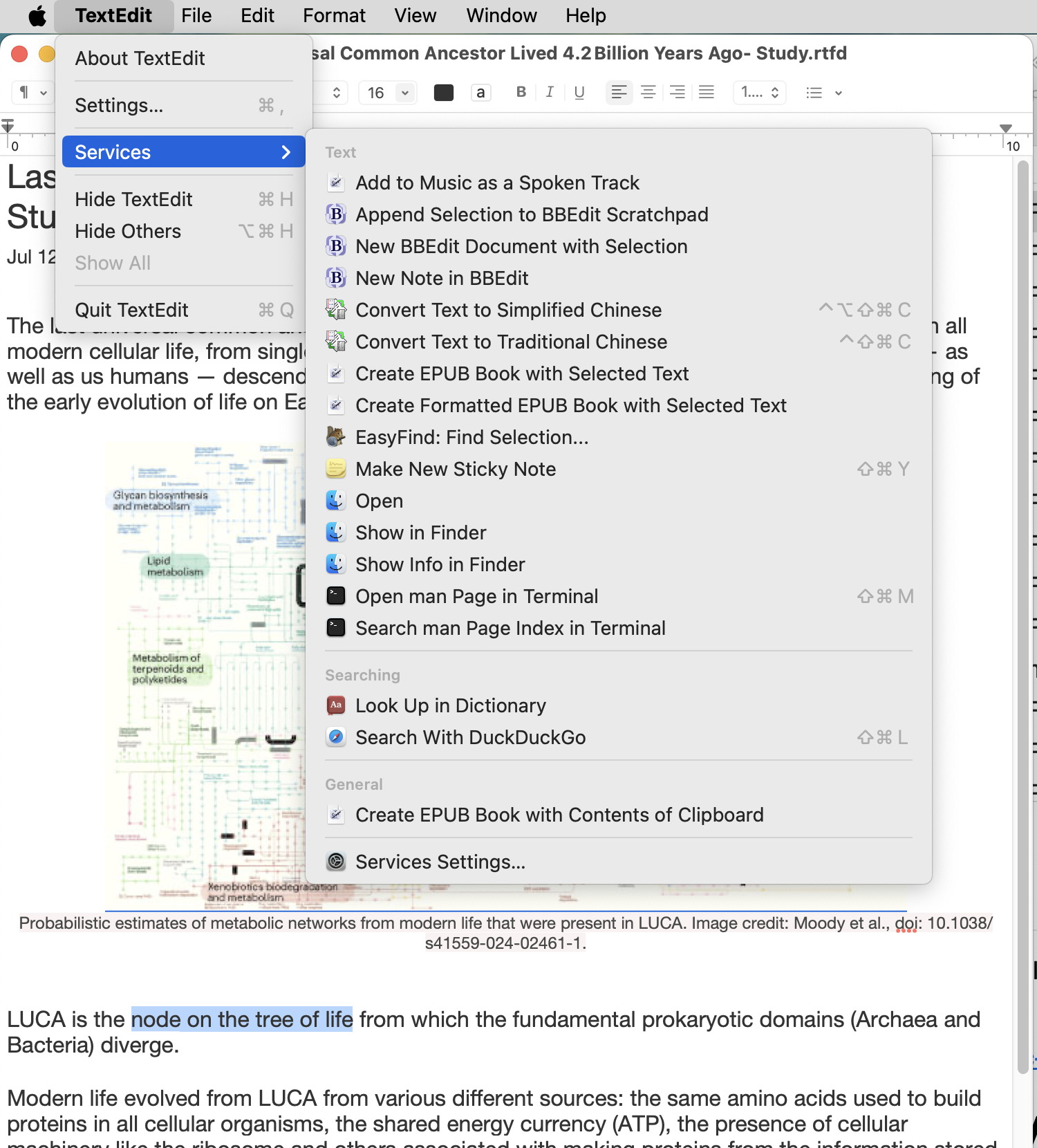Choose EasyFind: Find Selection…
The image size is (1037, 1148).
tap(619, 437)
